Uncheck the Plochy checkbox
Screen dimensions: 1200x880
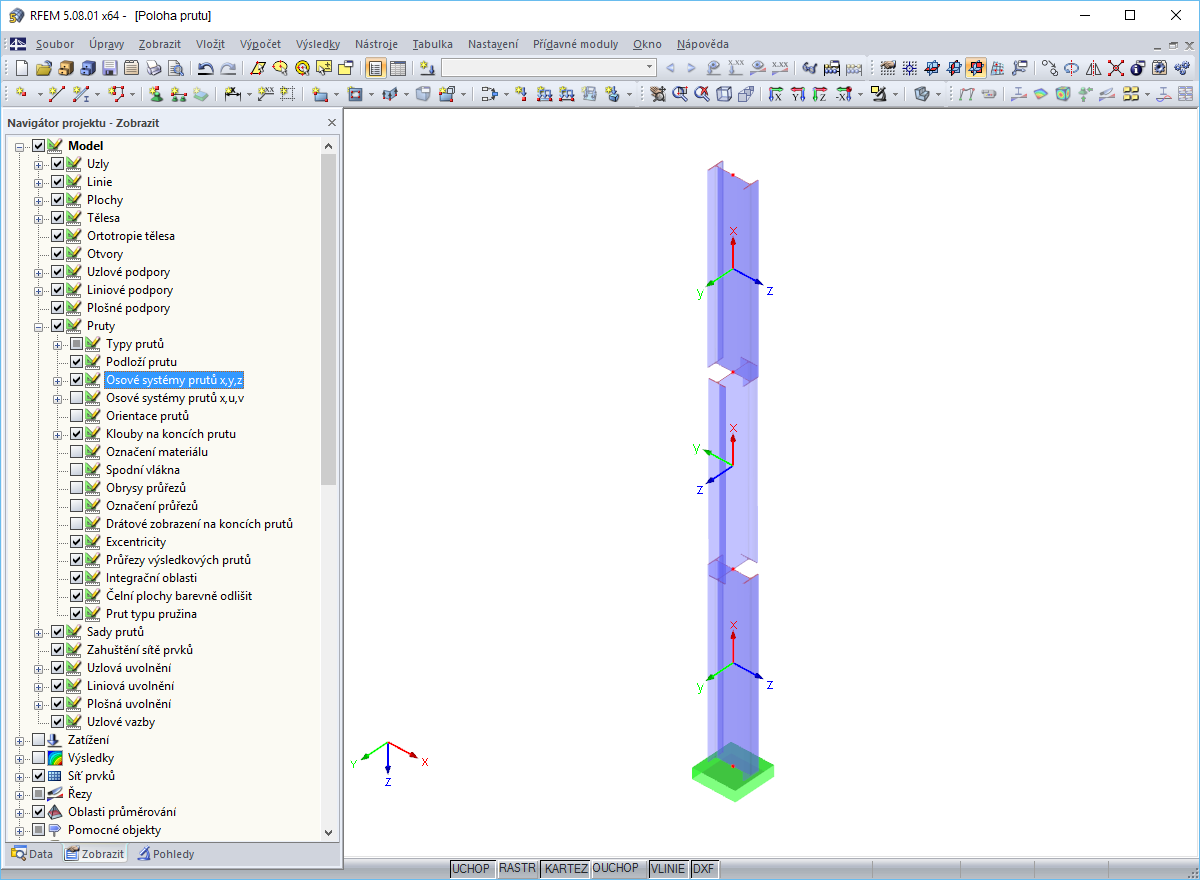[x=58, y=200]
